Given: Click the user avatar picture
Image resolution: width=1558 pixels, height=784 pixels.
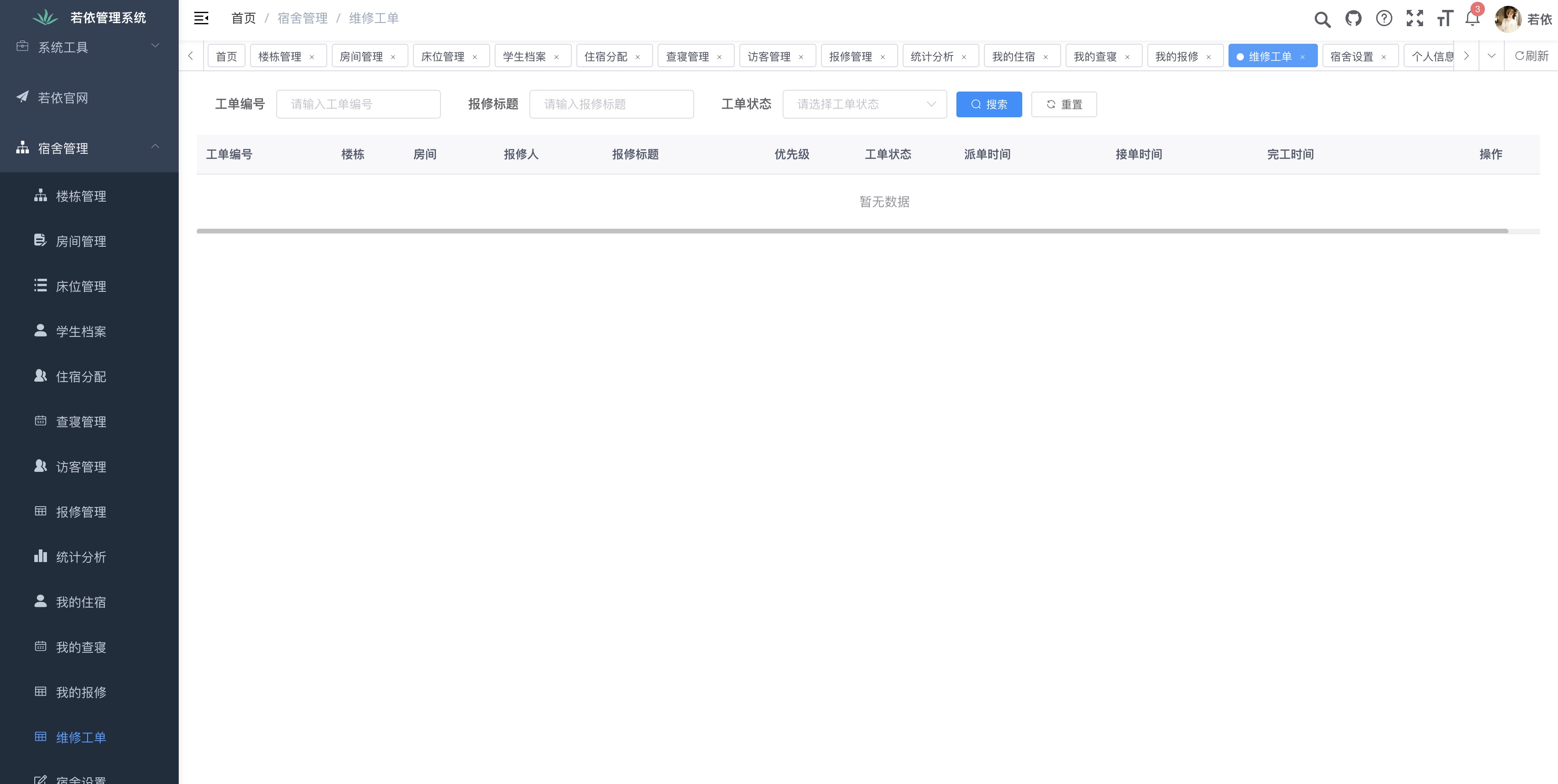Looking at the screenshot, I should coord(1508,19).
